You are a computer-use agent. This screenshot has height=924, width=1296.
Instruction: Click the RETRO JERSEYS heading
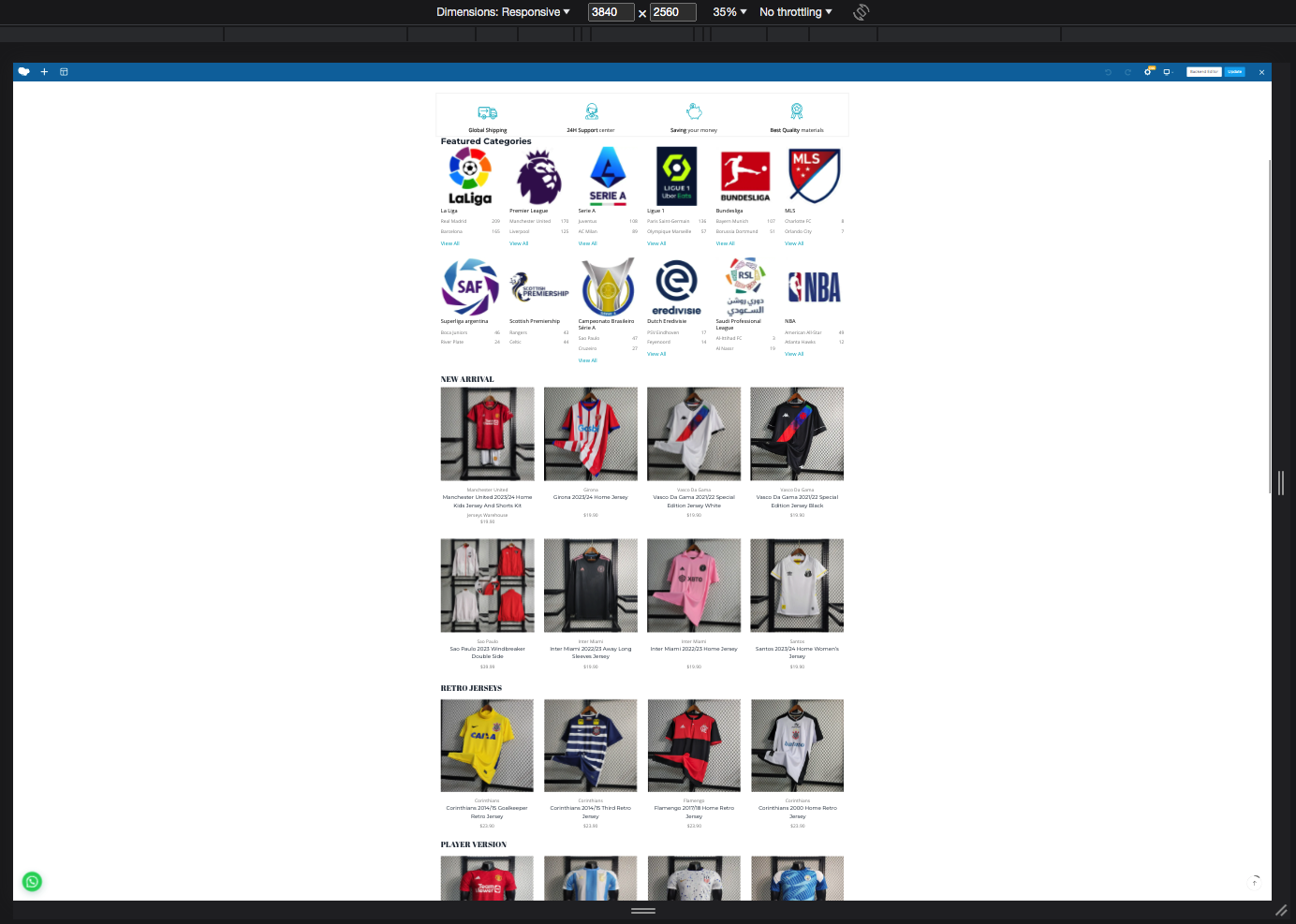point(471,688)
